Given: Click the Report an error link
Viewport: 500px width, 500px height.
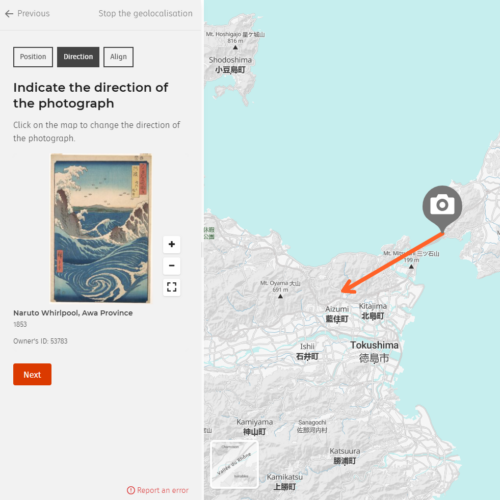Looking at the screenshot, I should [x=162, y=490].
